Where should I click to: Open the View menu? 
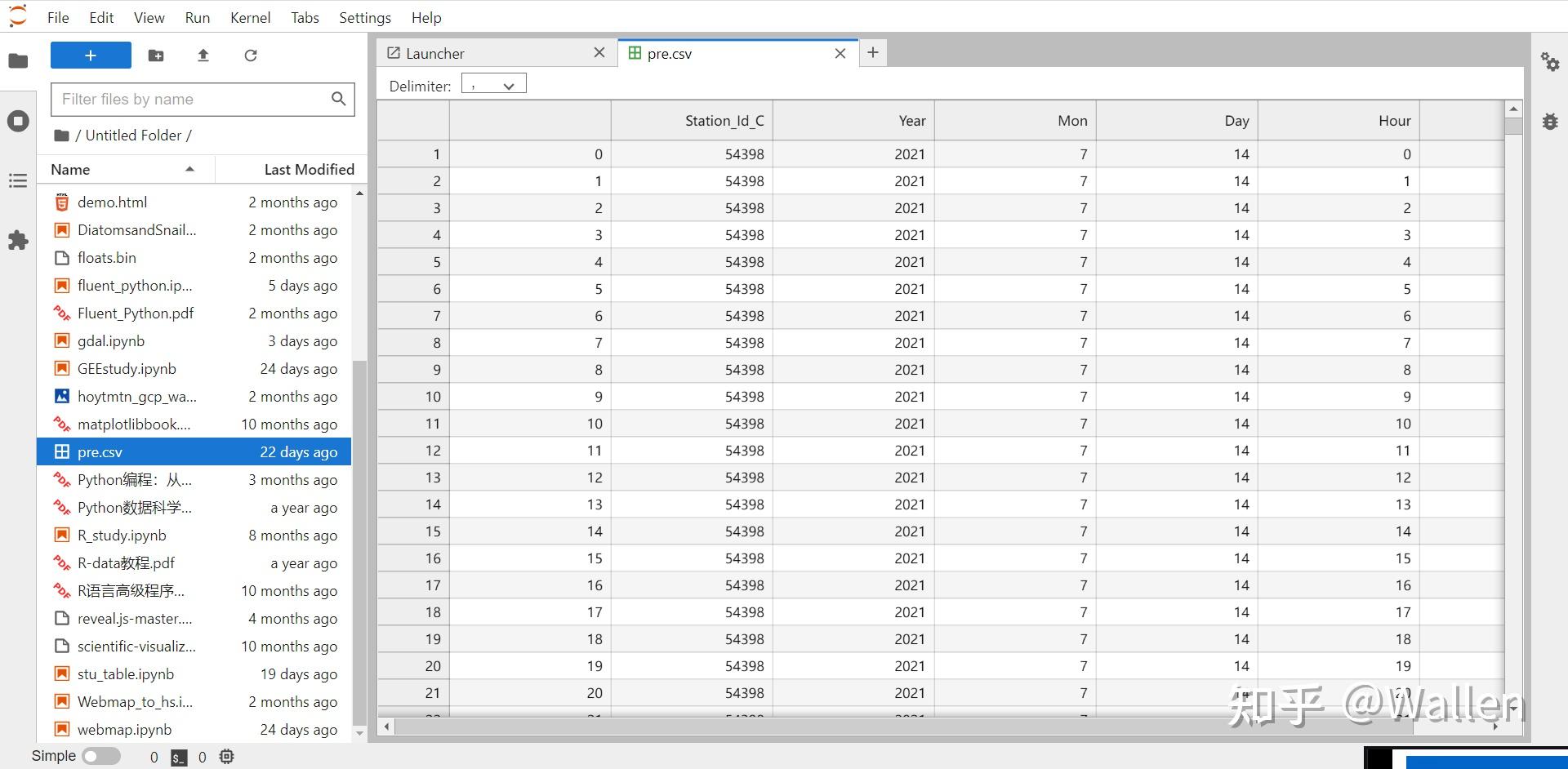(x=149, y=17)
